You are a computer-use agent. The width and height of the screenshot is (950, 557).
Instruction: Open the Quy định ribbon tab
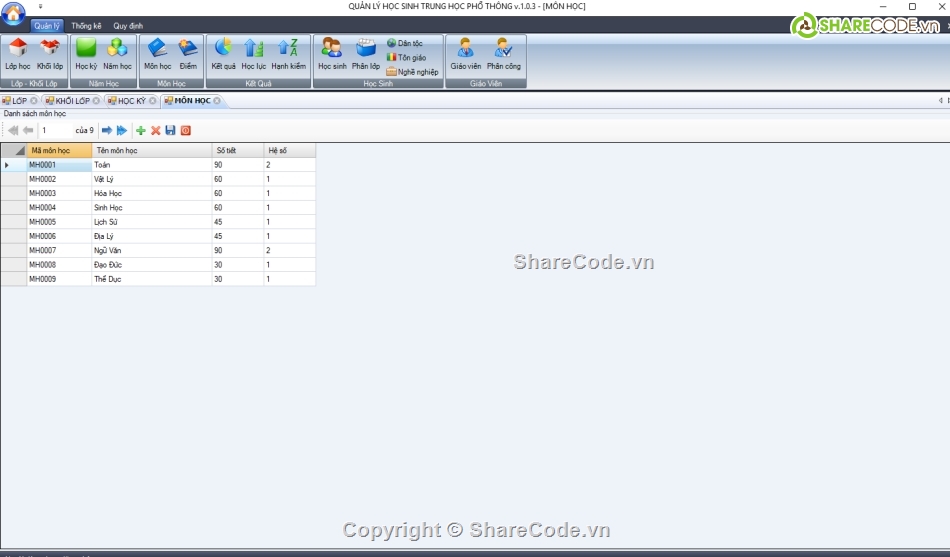(128, 26)
